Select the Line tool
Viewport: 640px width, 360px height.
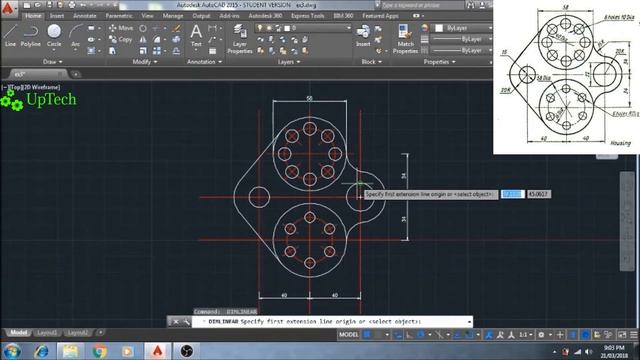[x=10, y=36]
